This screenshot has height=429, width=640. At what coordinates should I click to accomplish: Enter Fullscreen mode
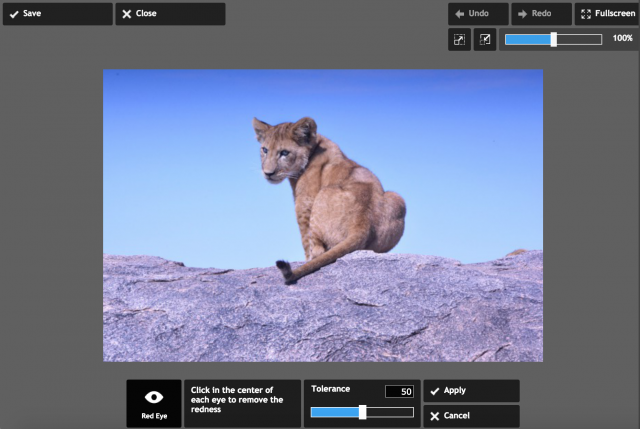coord(607,14)
